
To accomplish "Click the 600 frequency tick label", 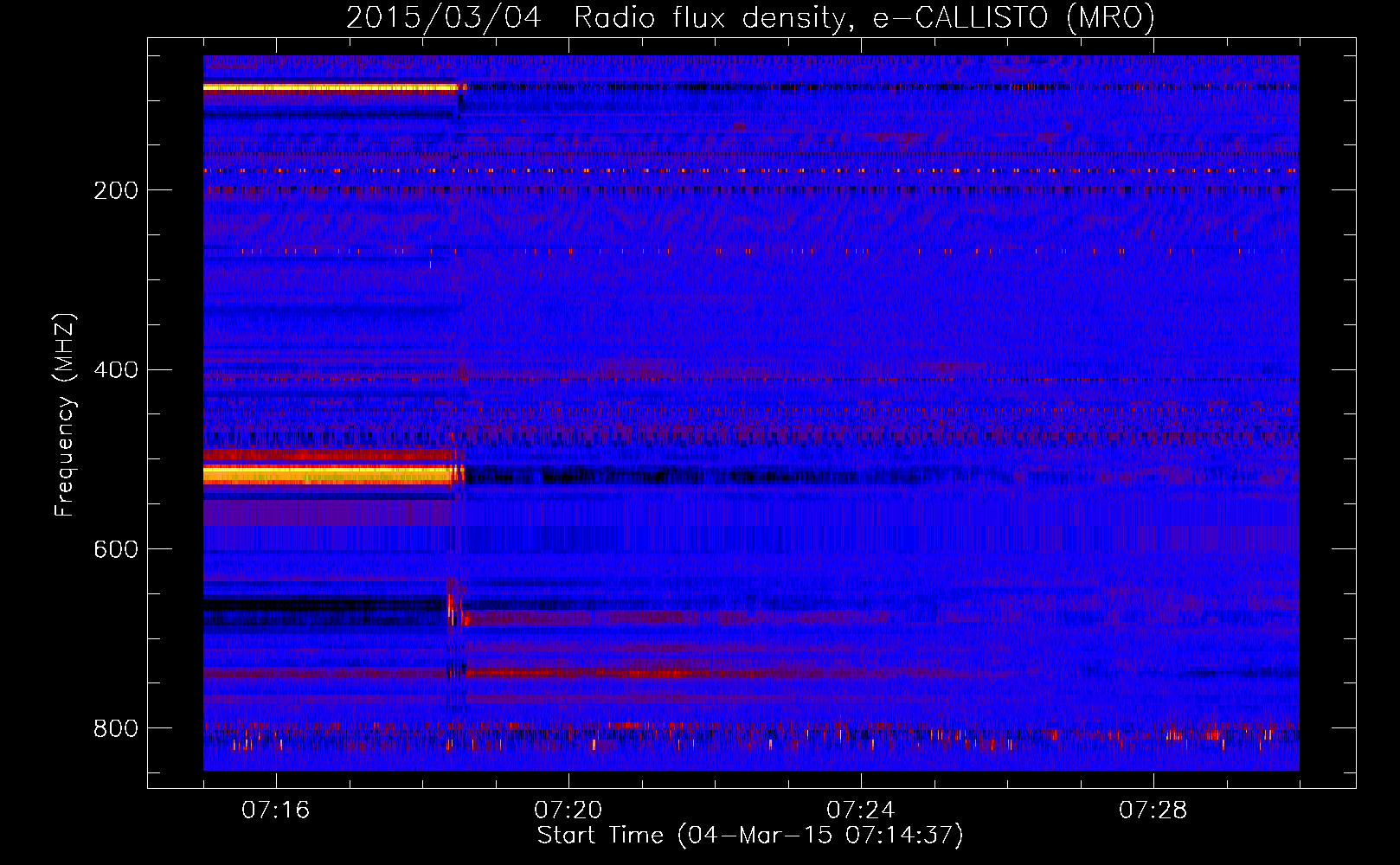I will 116,550.
